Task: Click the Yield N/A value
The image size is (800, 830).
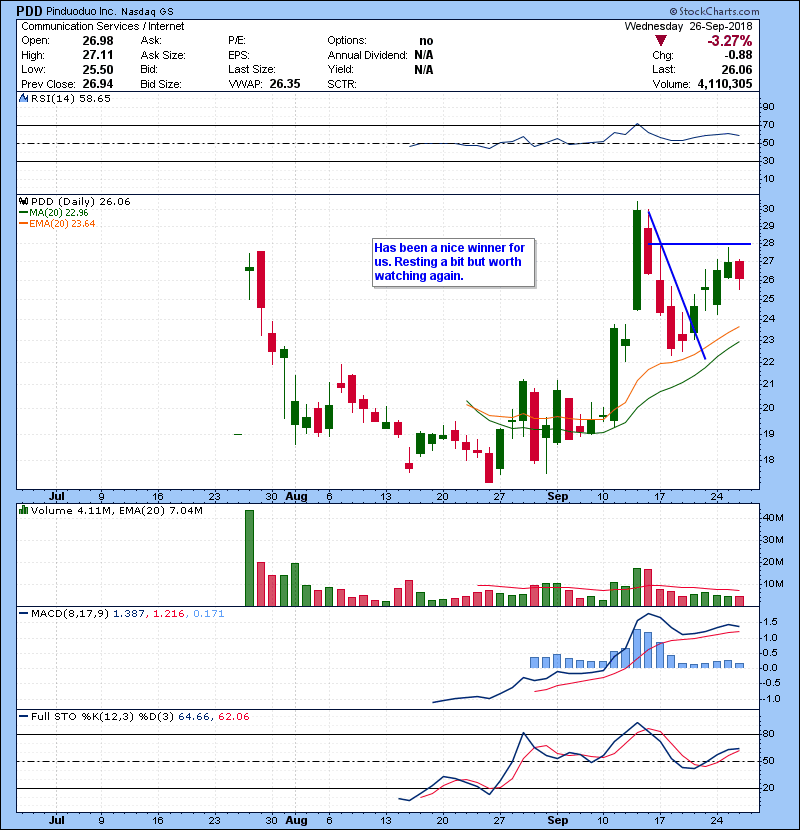Action: 424,69
